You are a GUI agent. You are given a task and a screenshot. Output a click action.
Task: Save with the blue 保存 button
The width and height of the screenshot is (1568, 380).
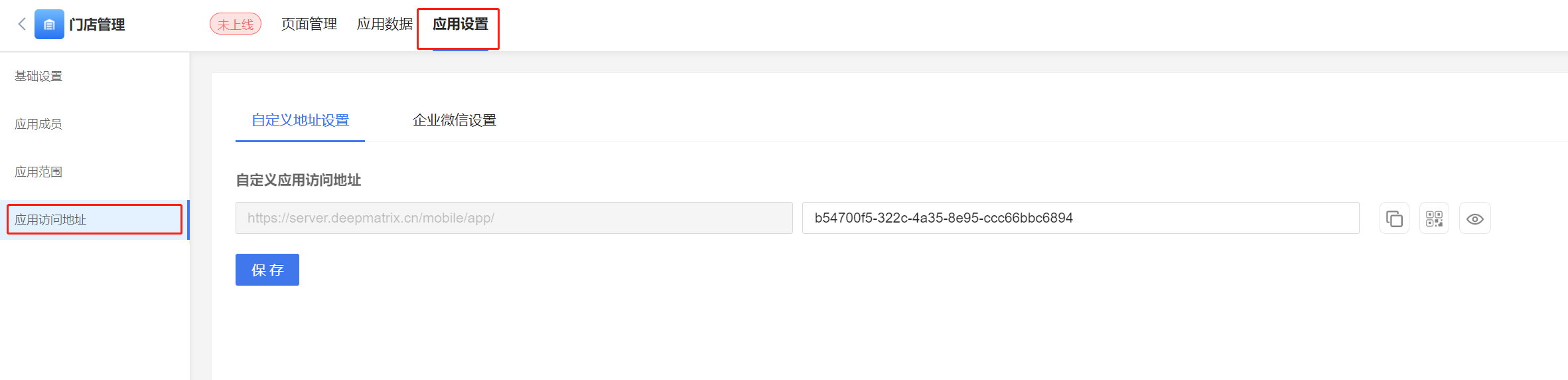tap(267, 270)
